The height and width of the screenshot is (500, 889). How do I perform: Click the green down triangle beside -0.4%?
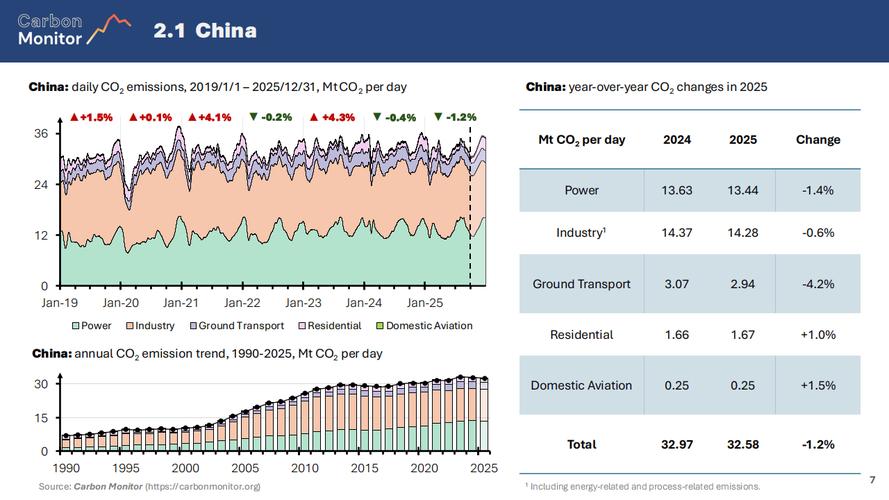tap(376, 117)
